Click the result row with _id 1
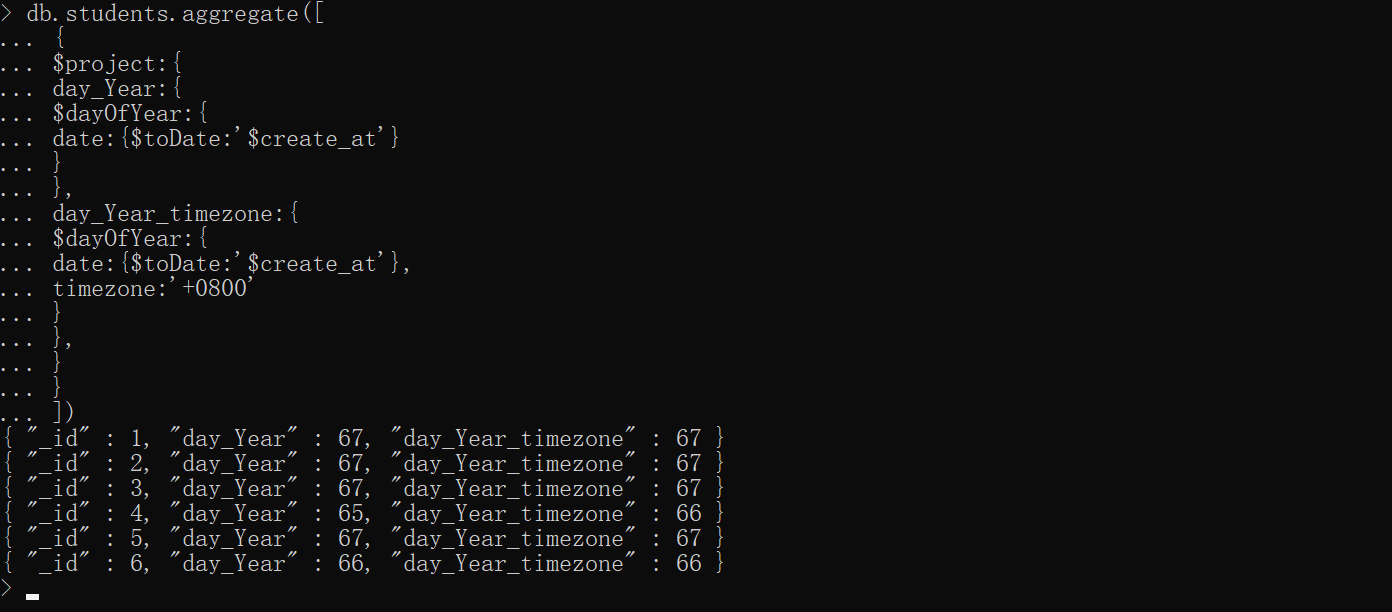The height and width of the screenshot is (612, 1392). 364,439
